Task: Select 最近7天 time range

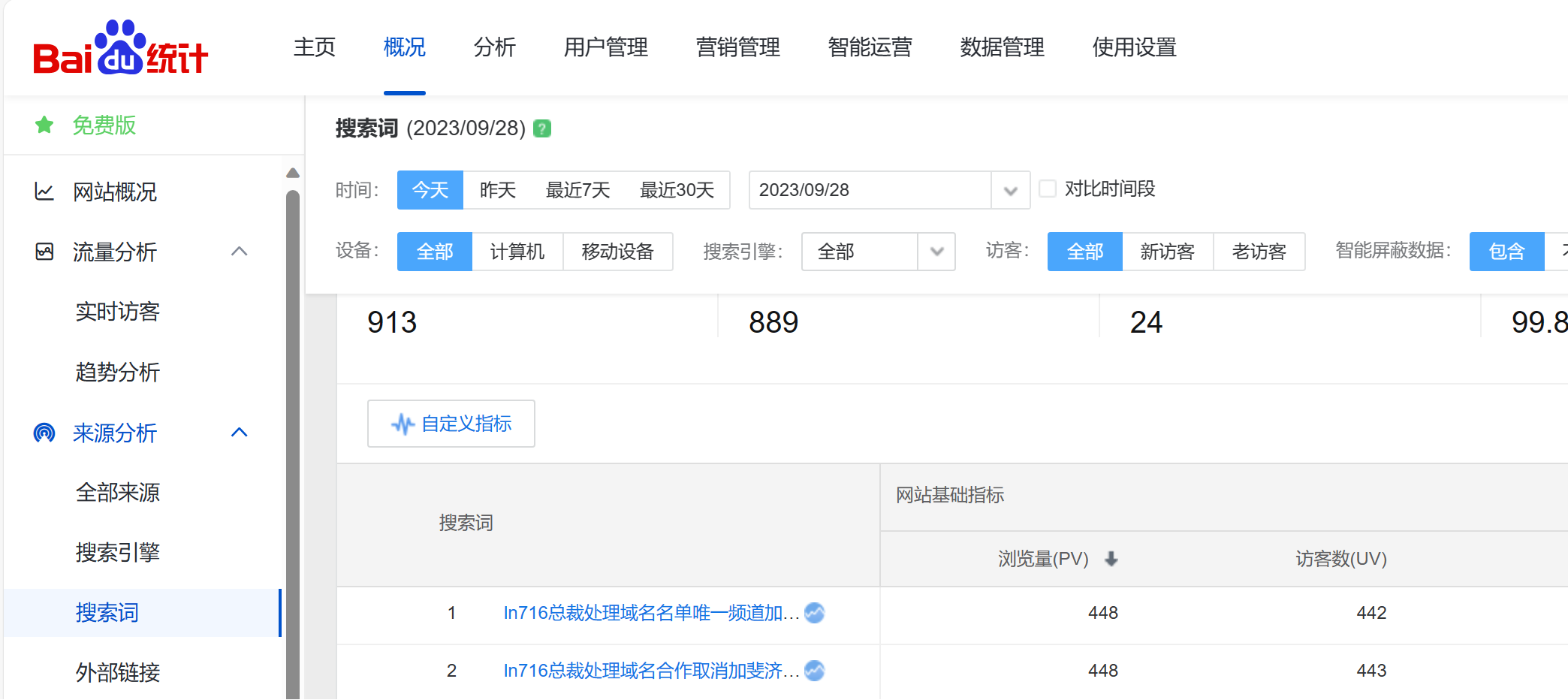Action: point(577,190)
